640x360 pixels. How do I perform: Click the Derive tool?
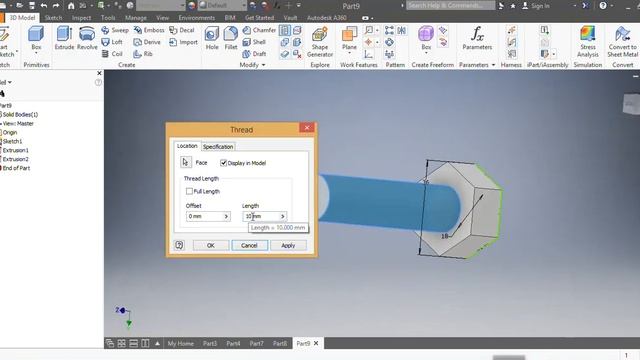(147, 42)
